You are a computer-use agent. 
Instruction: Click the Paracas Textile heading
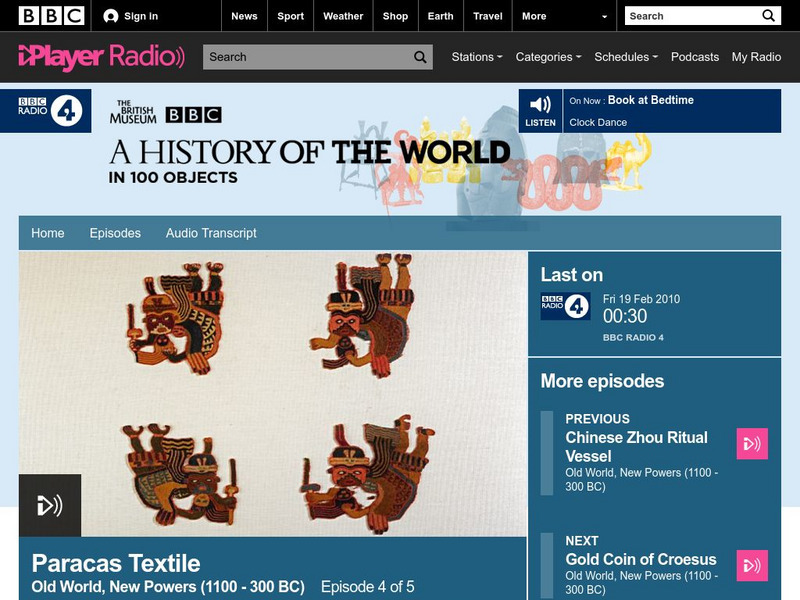coord(116,564)
